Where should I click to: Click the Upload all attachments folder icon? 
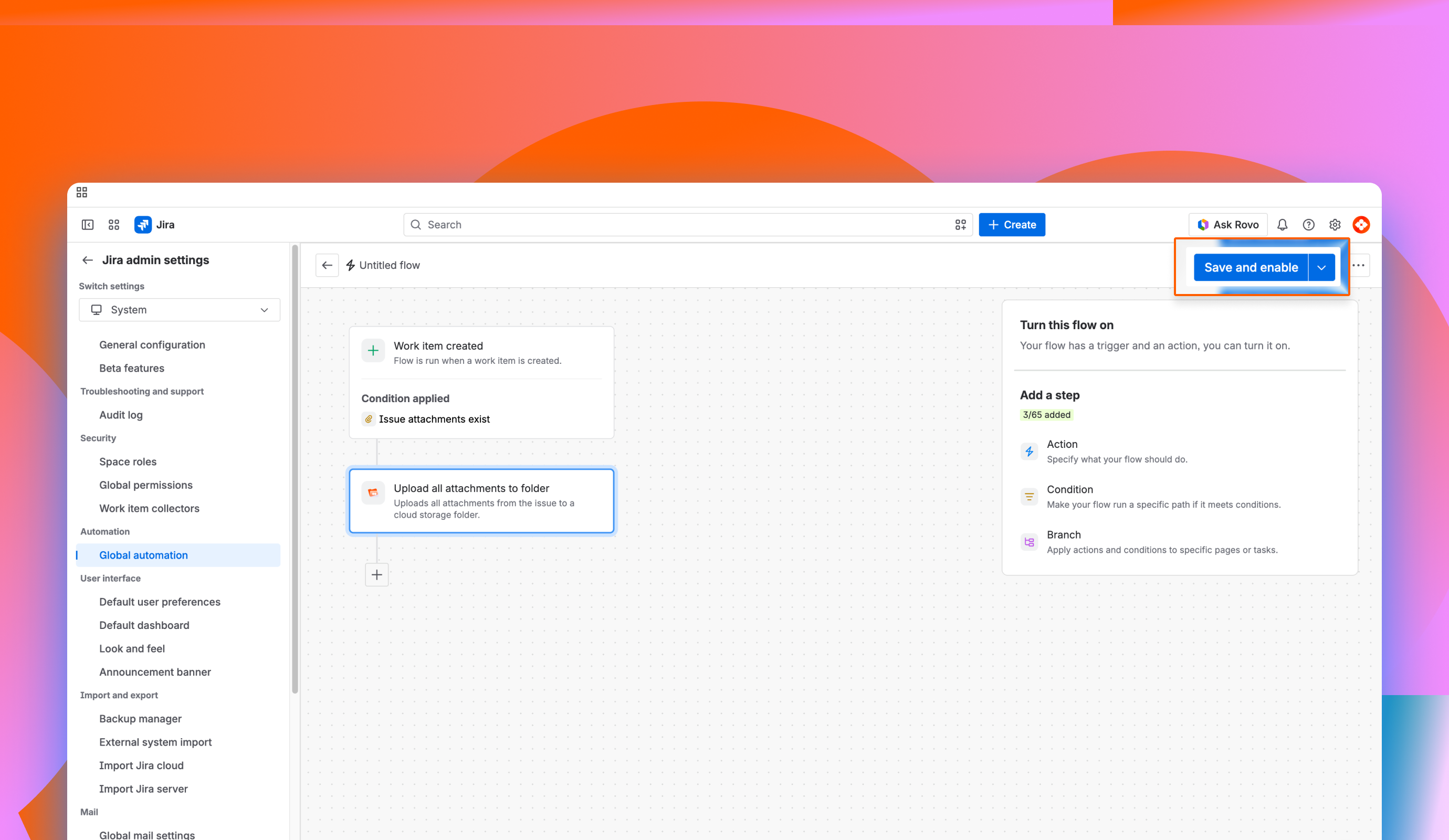pos(373,493)
